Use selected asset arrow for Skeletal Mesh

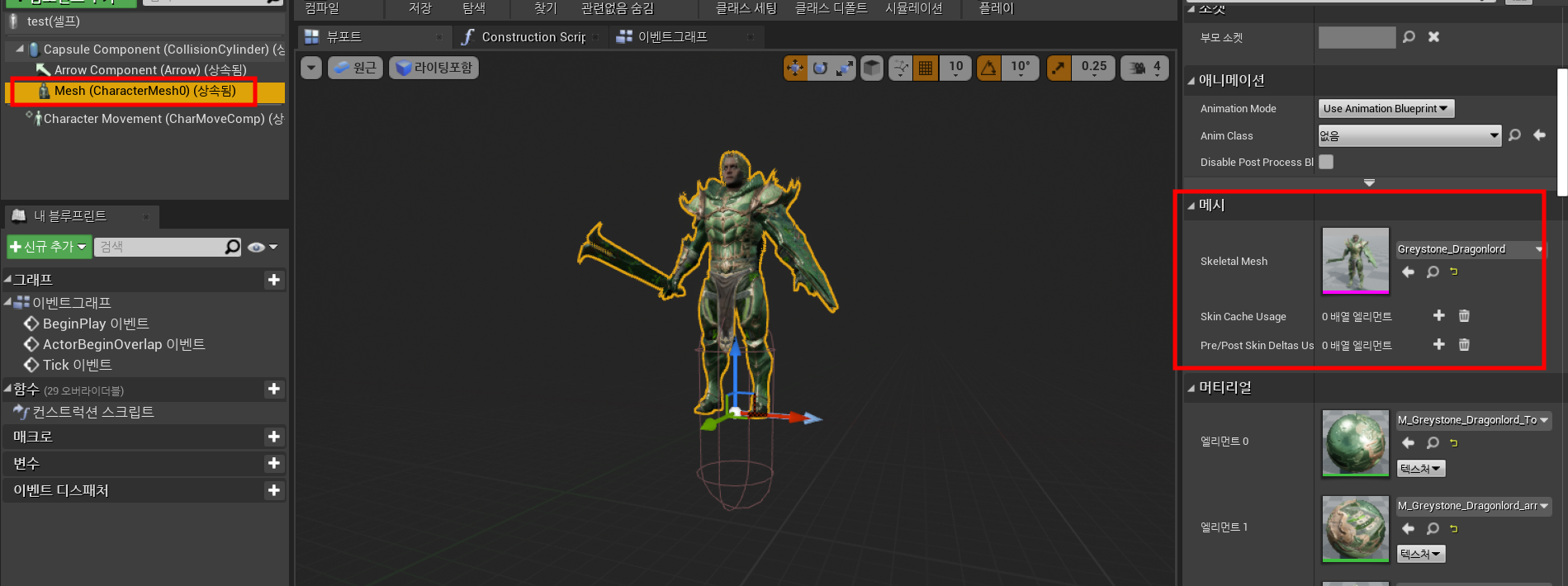(1409, 272)
